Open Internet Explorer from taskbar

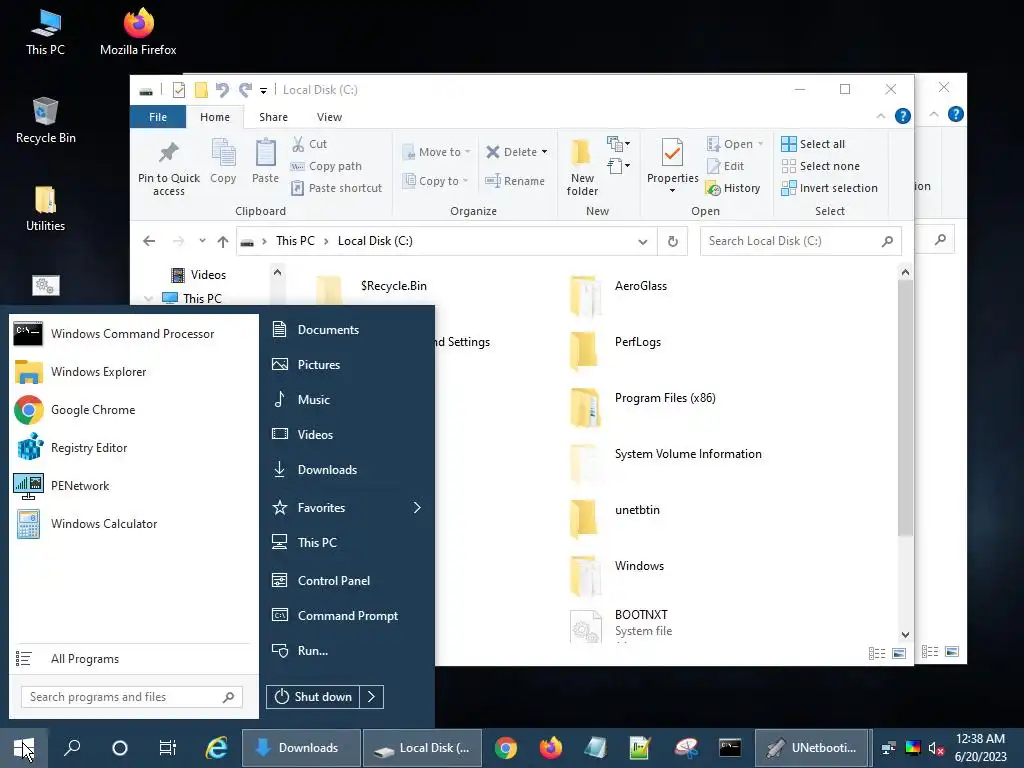tap(216, 748)
